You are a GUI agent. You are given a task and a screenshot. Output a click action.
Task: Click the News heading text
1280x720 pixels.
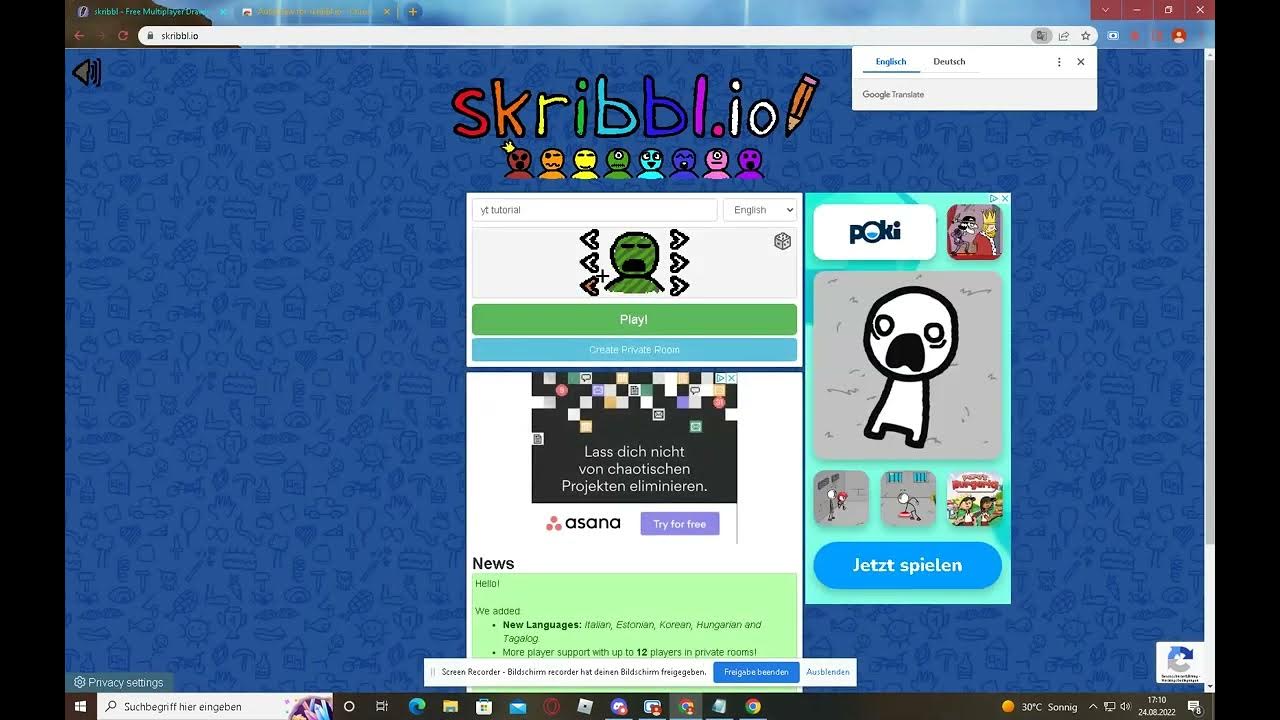tap(493, 563)
